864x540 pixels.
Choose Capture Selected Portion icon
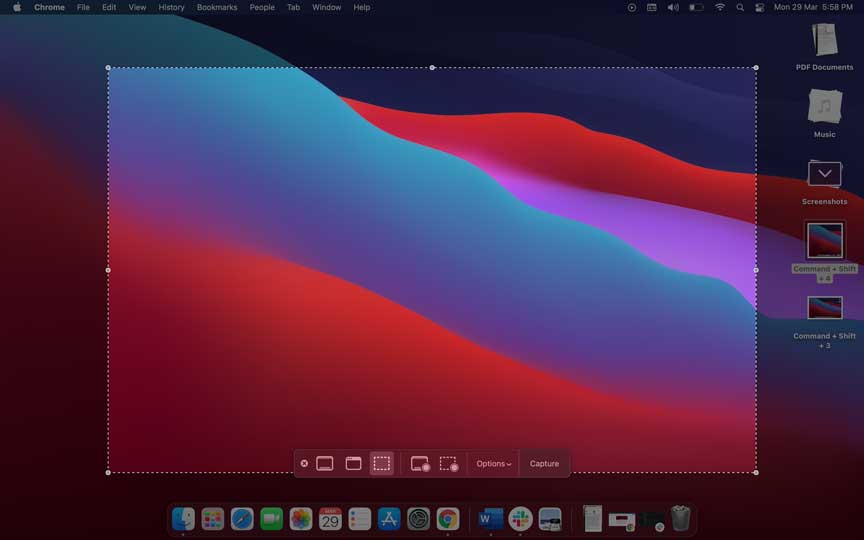point(381,464)
